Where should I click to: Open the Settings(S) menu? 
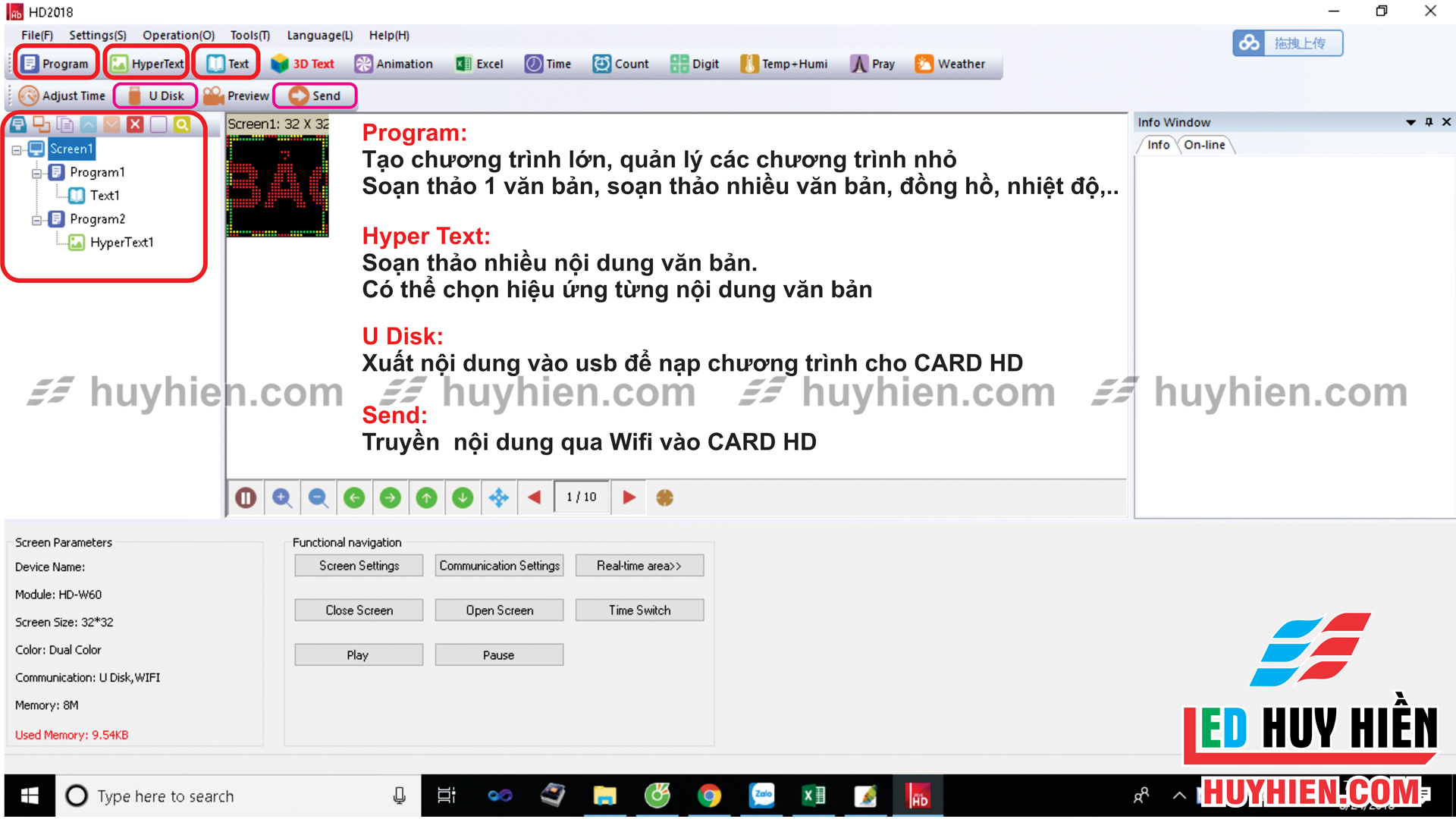[97, 35]
